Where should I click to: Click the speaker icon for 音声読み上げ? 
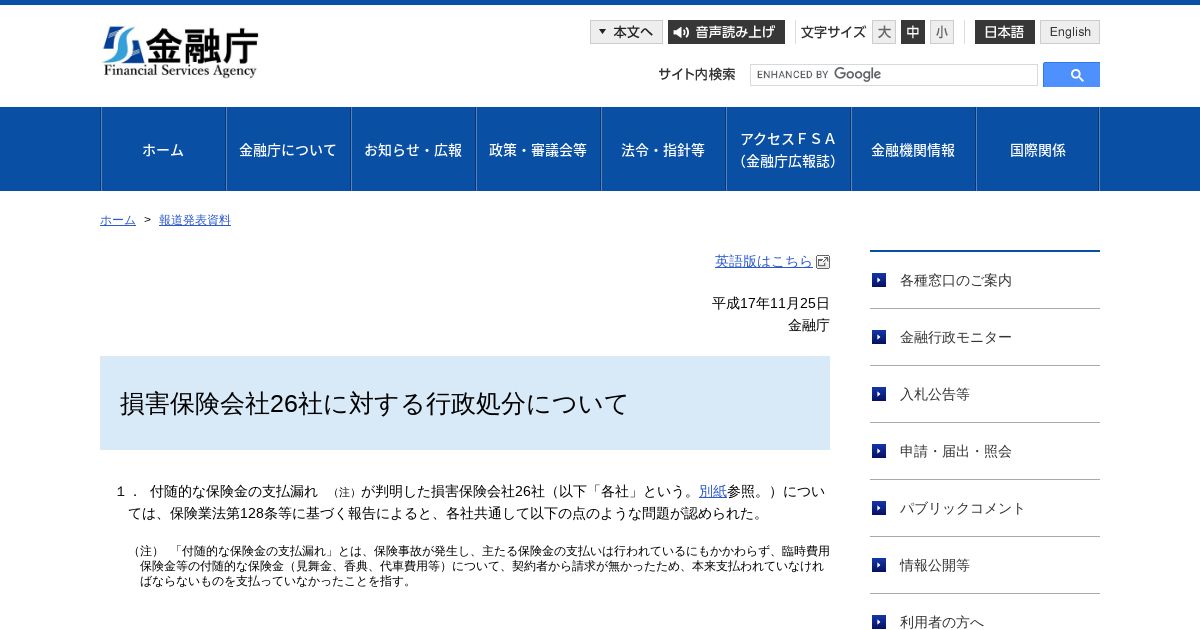point(681,32)
